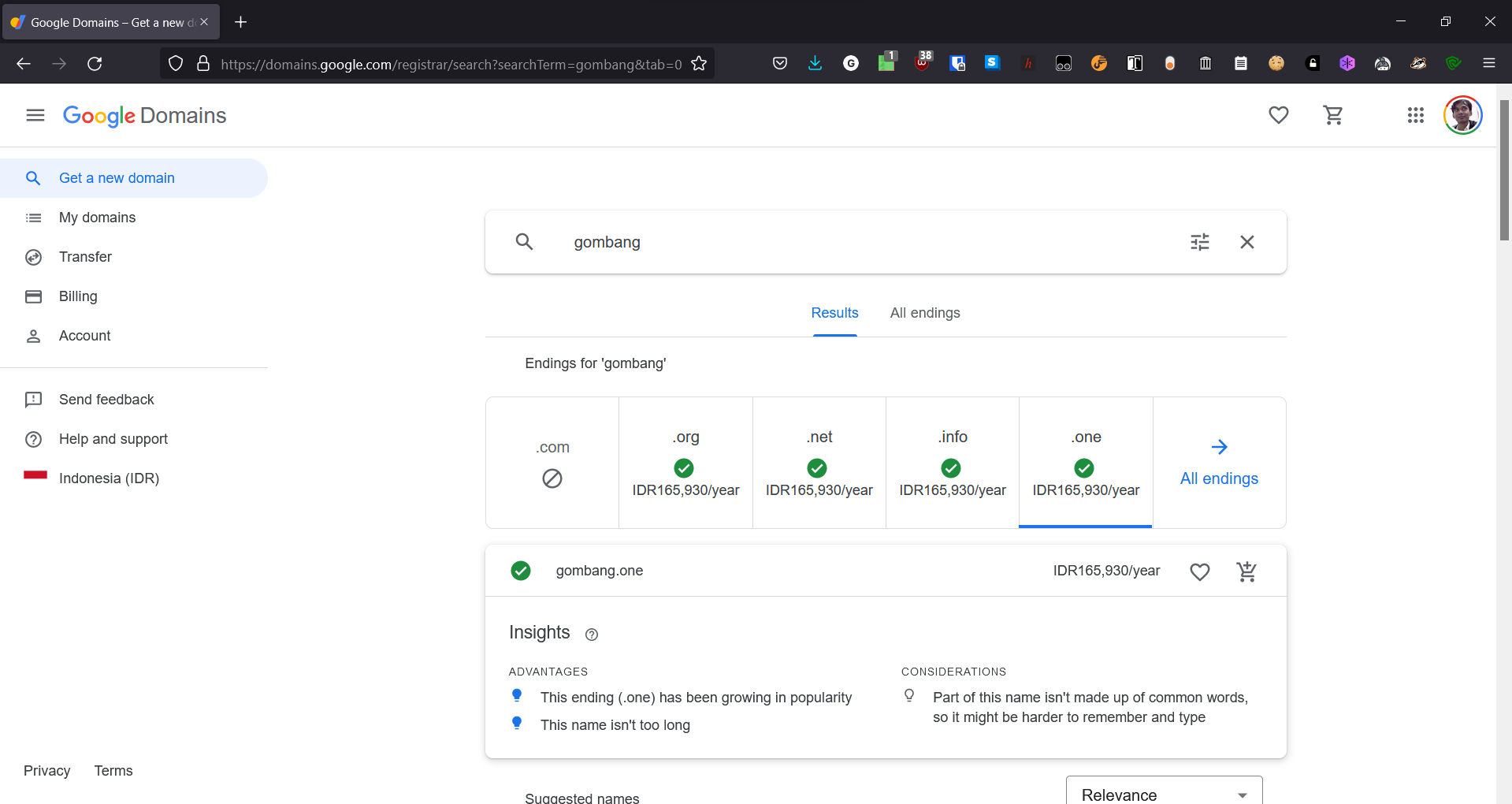This screenshot has height=804, width=1512.
Task: Click the reader/columns extension icon
Action: (1135, 63)
